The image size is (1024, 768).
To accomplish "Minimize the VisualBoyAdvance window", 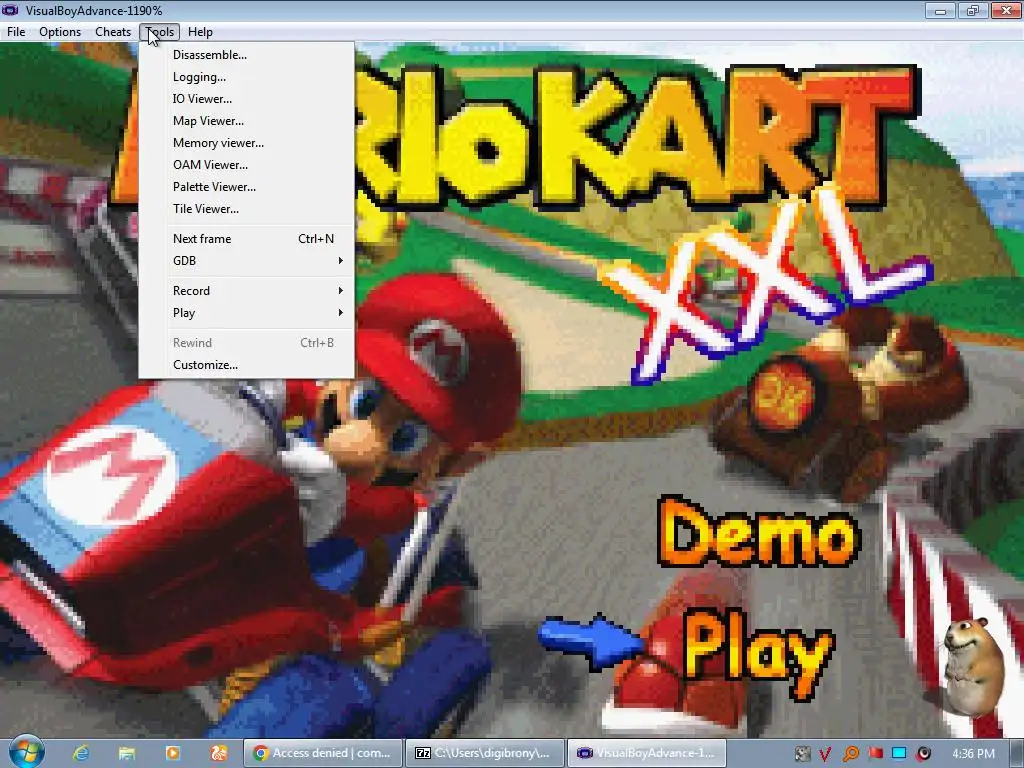I will pos(940,10).
